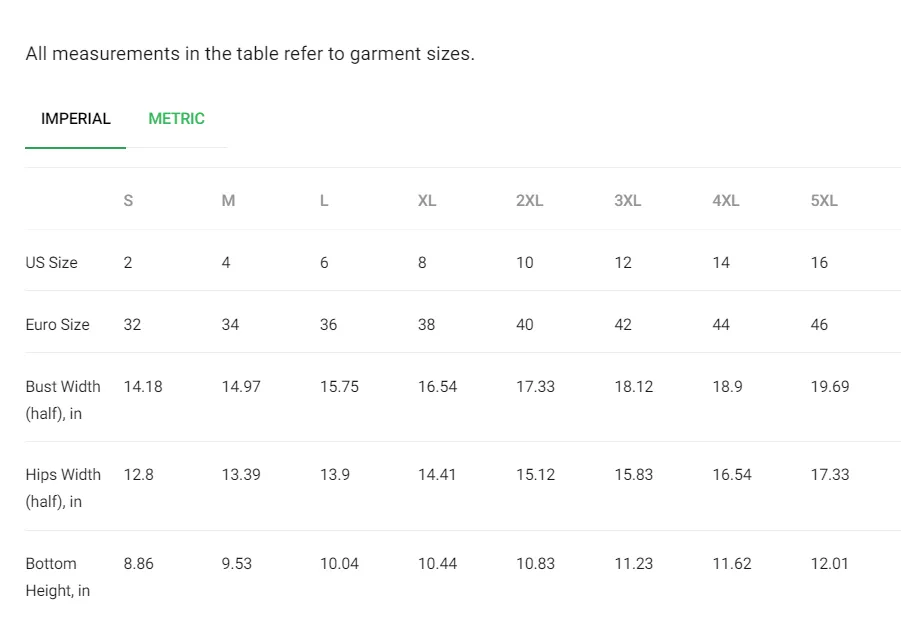This screenshot has width=901, height=635.
Task: Click the US size value 10
Action: coord(525,263)
